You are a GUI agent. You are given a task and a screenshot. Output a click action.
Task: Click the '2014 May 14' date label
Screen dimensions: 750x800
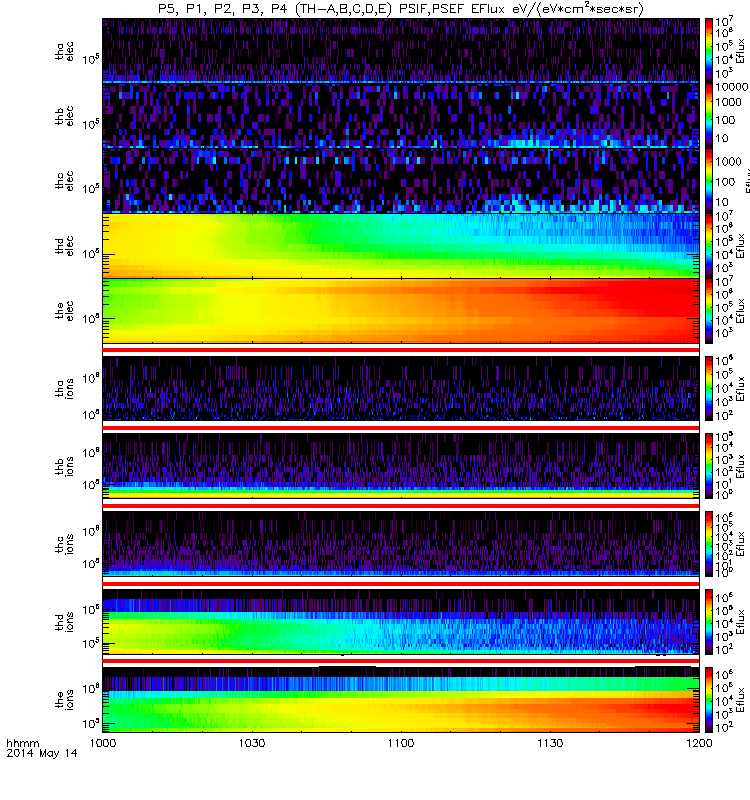point(42,753)
